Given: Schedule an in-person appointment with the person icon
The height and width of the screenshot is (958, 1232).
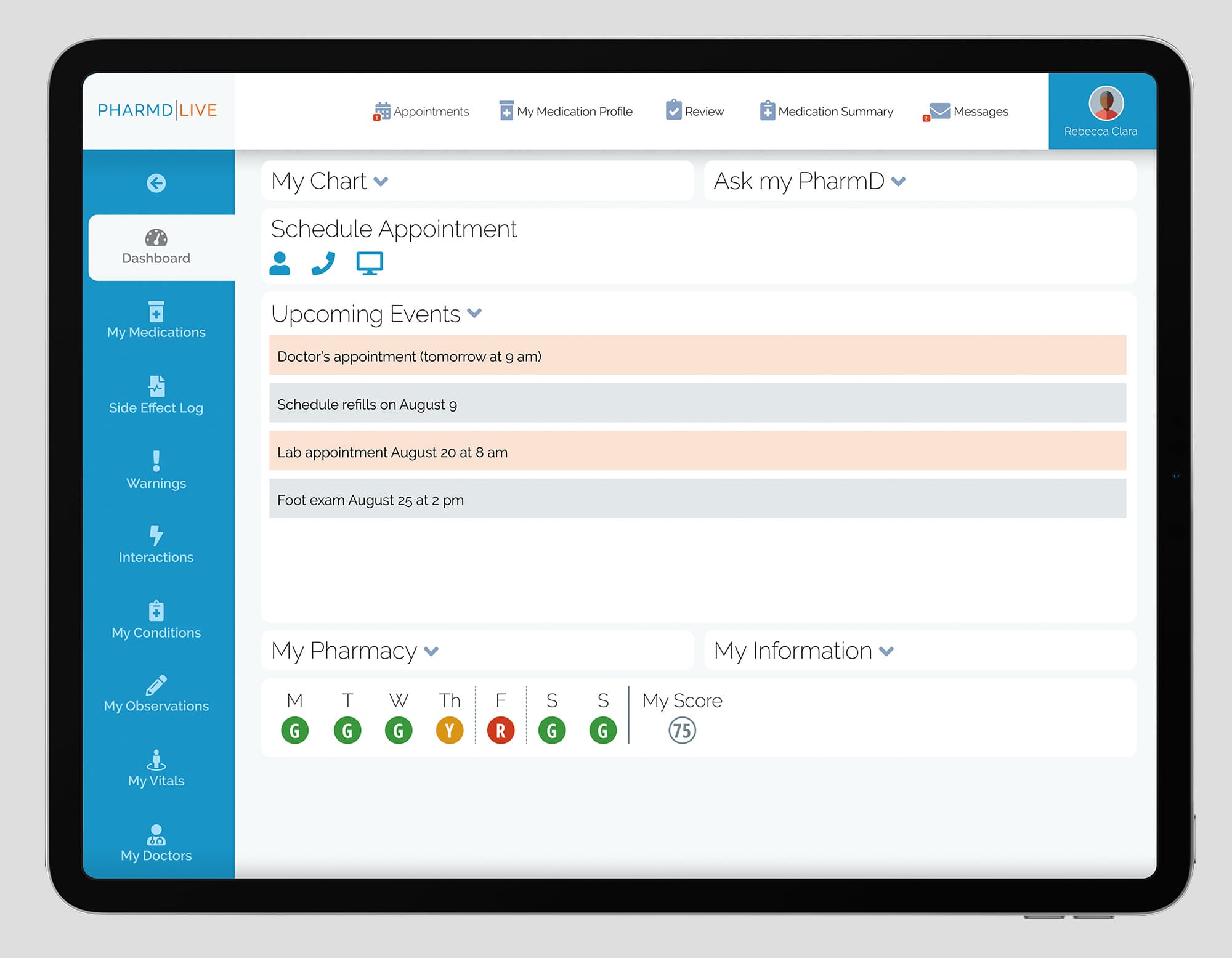Looking at the screenshot, I should [280, 263].
